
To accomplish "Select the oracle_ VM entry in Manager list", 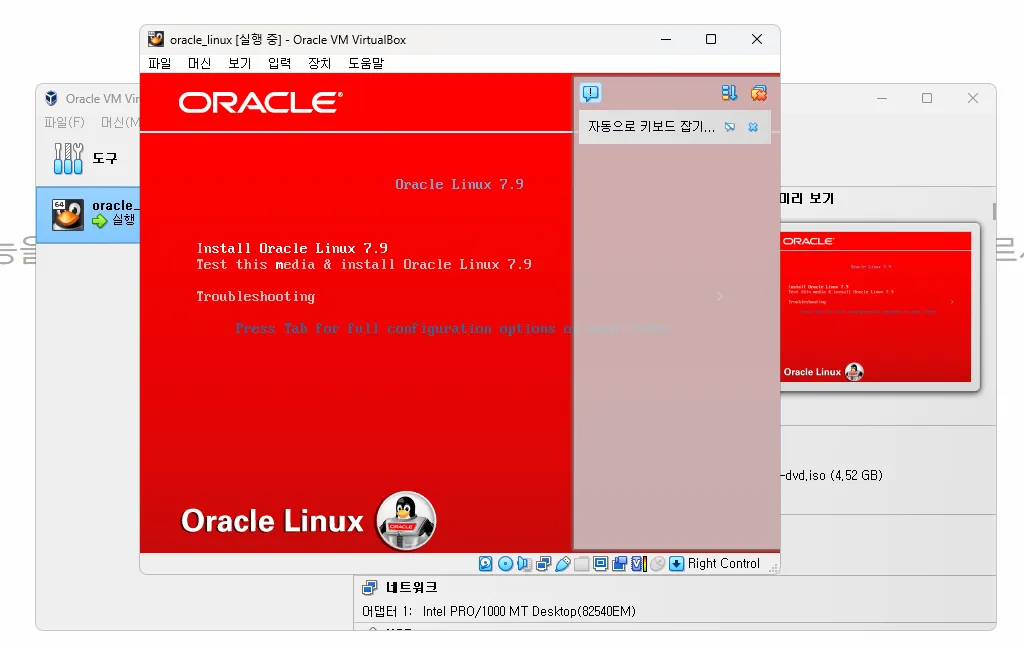I will click(88, 215).
